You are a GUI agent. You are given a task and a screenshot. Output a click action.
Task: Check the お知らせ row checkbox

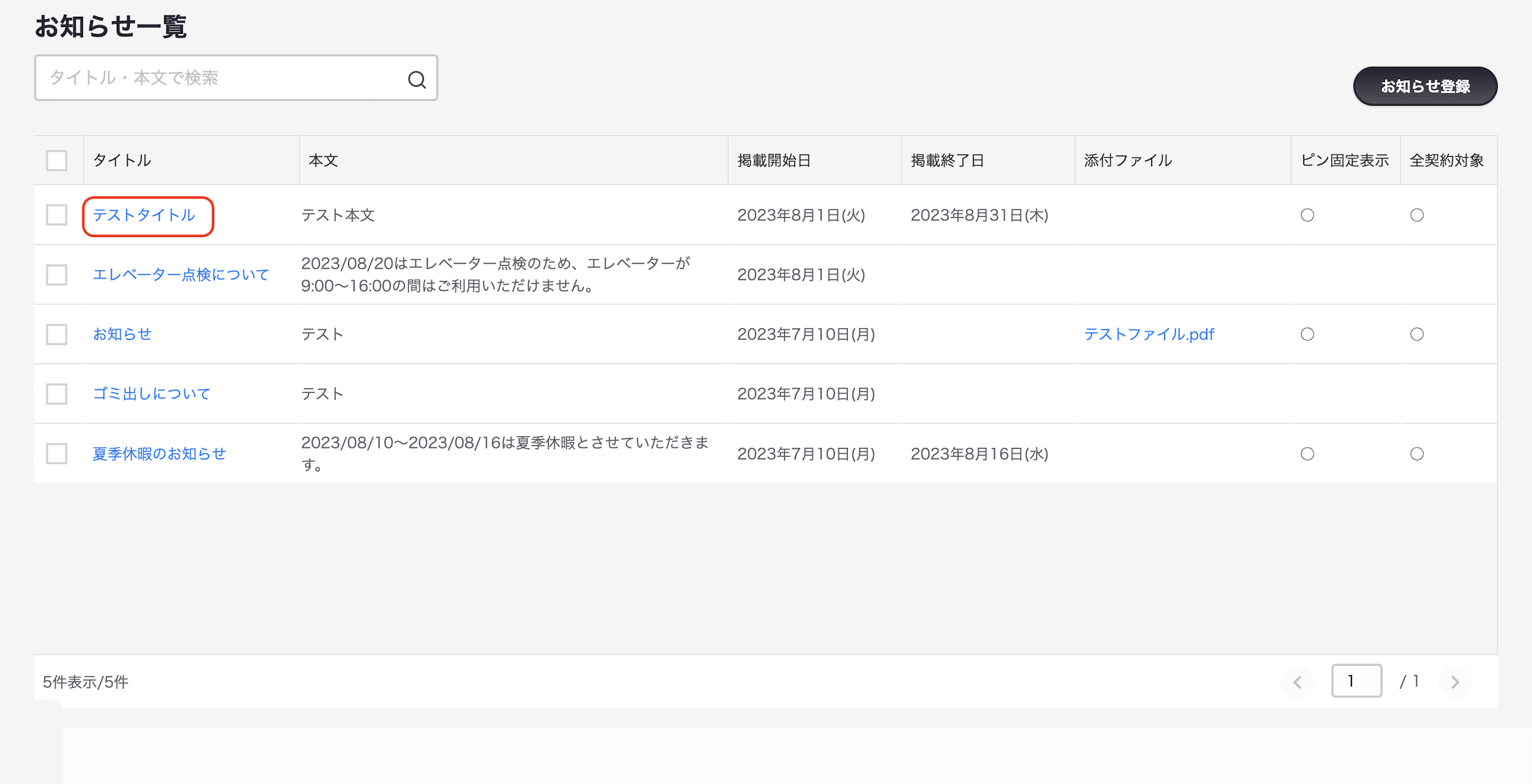[56, 334]
